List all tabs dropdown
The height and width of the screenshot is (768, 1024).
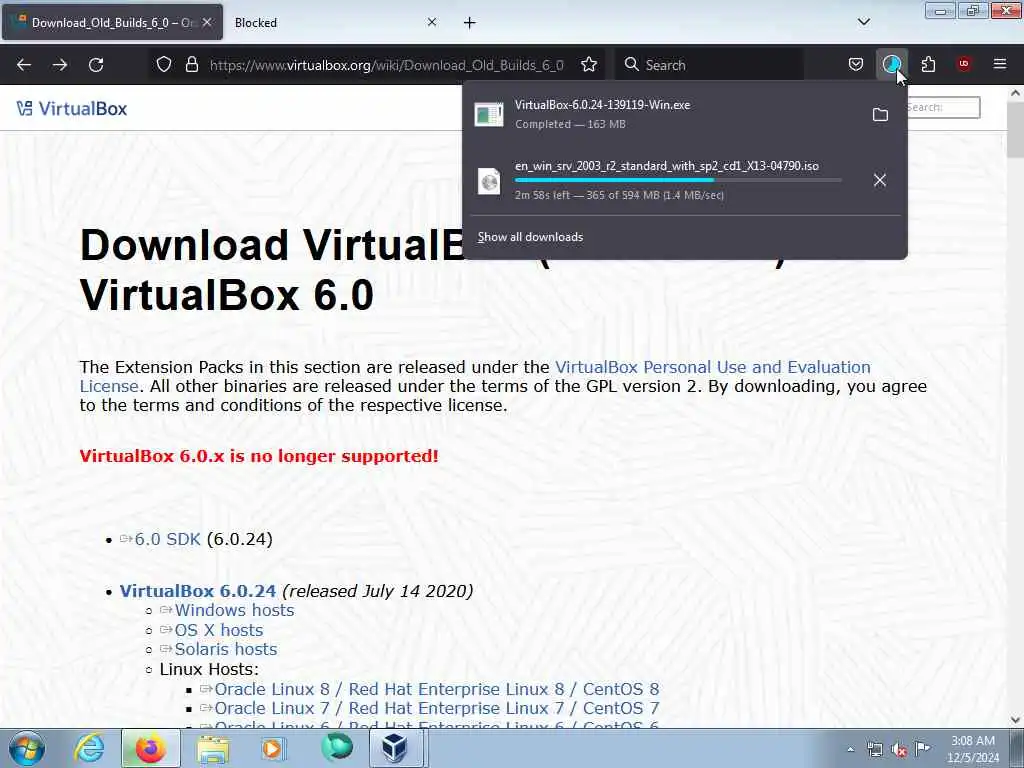click(x=864, y=22)
